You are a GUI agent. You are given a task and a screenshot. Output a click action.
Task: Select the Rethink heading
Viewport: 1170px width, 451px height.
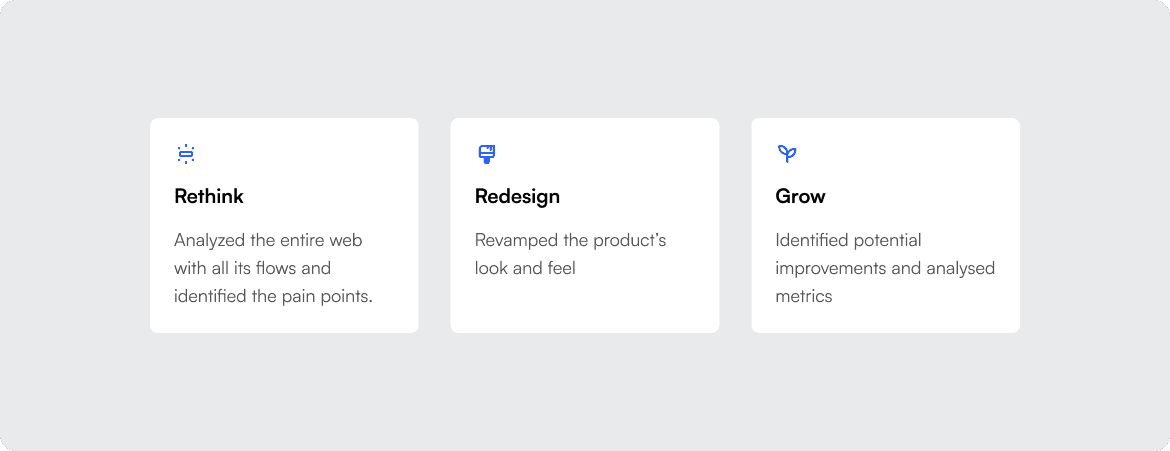(209, 196)
